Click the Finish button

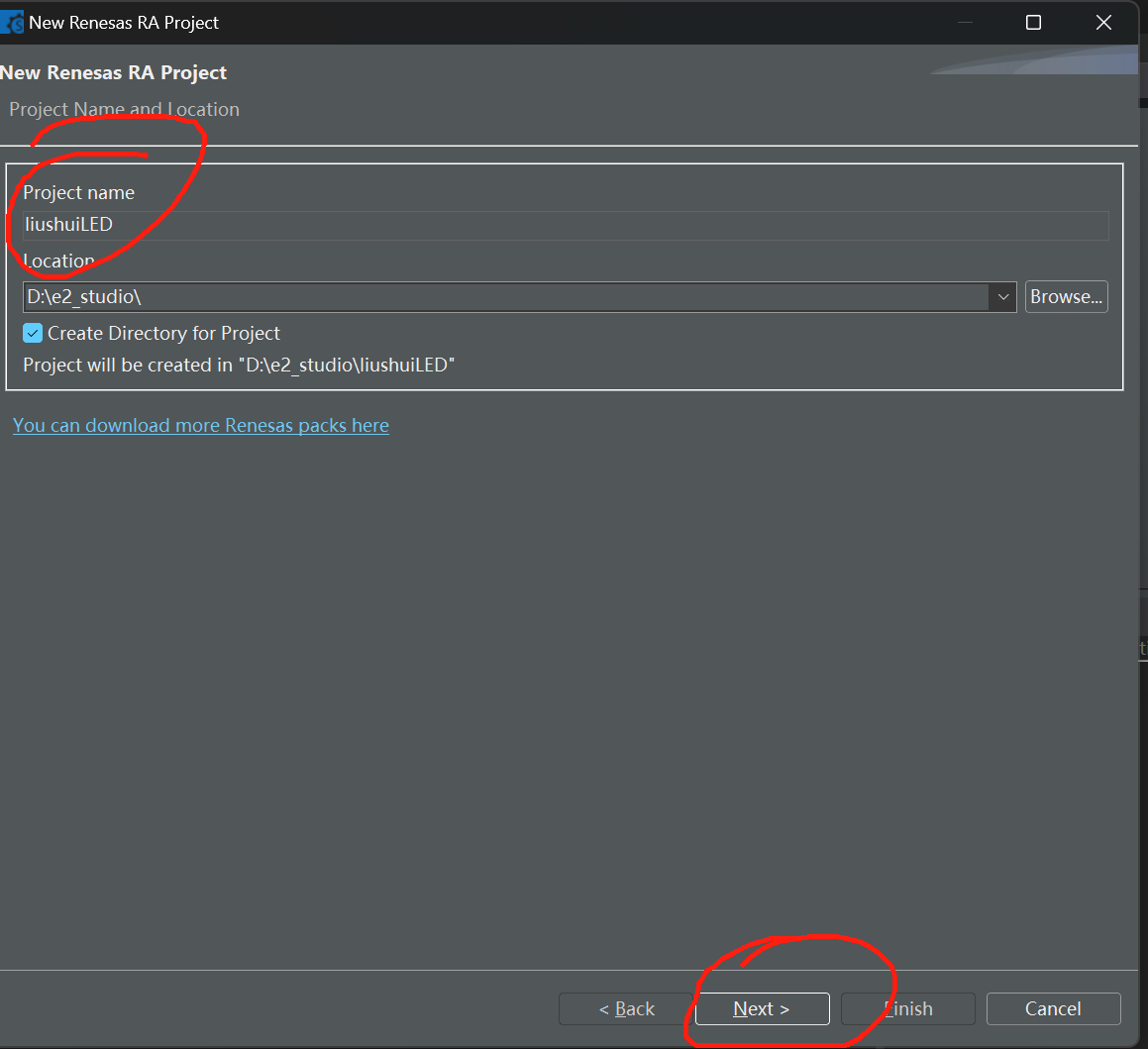[908, 1008]
